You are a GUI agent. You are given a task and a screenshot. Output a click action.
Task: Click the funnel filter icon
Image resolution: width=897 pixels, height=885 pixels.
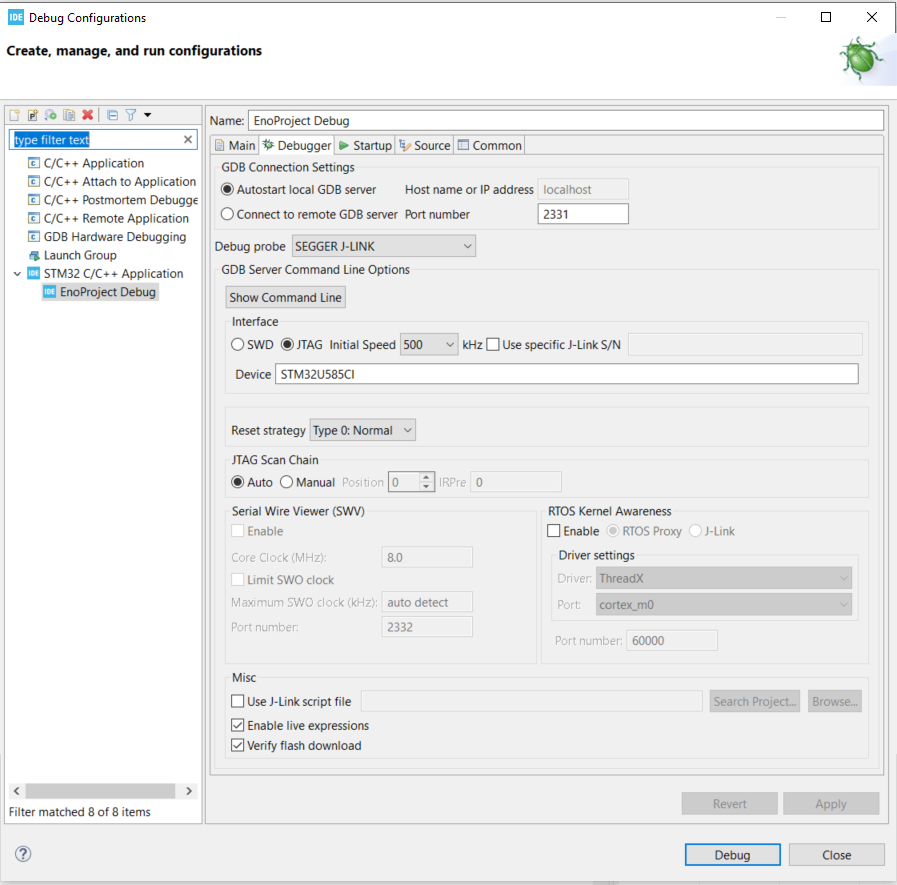coord(131,115)
